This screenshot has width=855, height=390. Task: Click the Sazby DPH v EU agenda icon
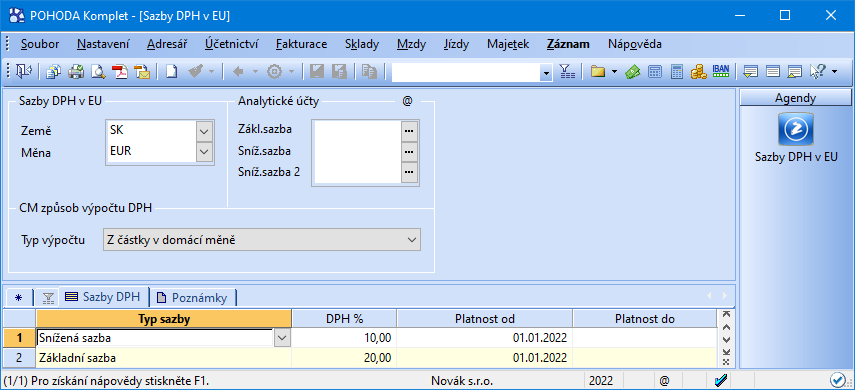pyautogui.click(x=796, y=129)
